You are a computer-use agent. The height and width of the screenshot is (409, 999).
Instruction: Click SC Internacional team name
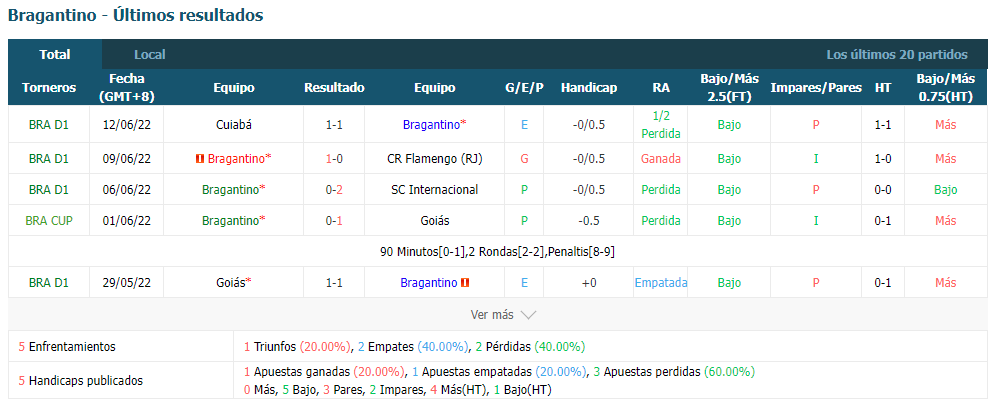point(435,190)
